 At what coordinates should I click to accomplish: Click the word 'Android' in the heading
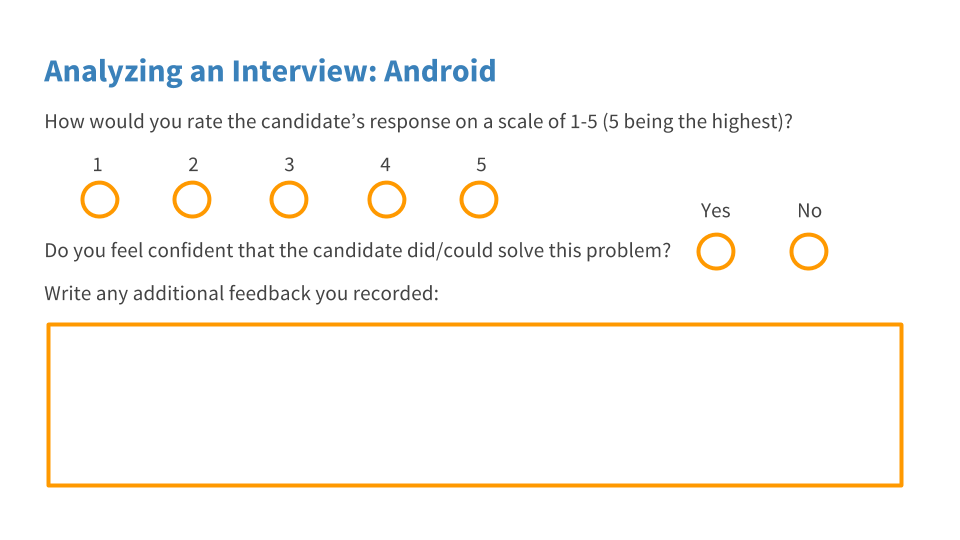point(440,72)
